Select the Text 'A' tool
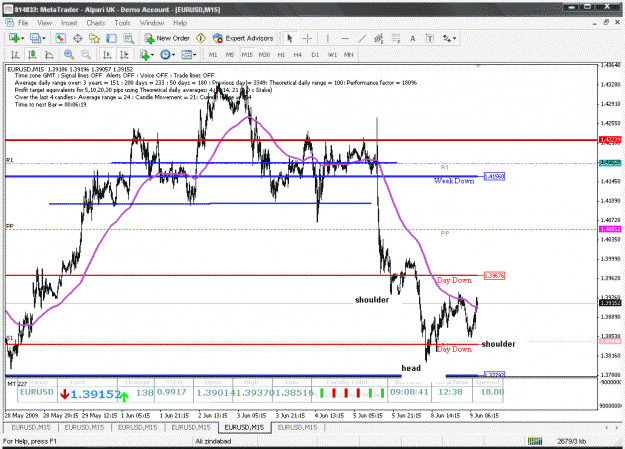This screenshot has width=625, height=449. tap(413, 38)
